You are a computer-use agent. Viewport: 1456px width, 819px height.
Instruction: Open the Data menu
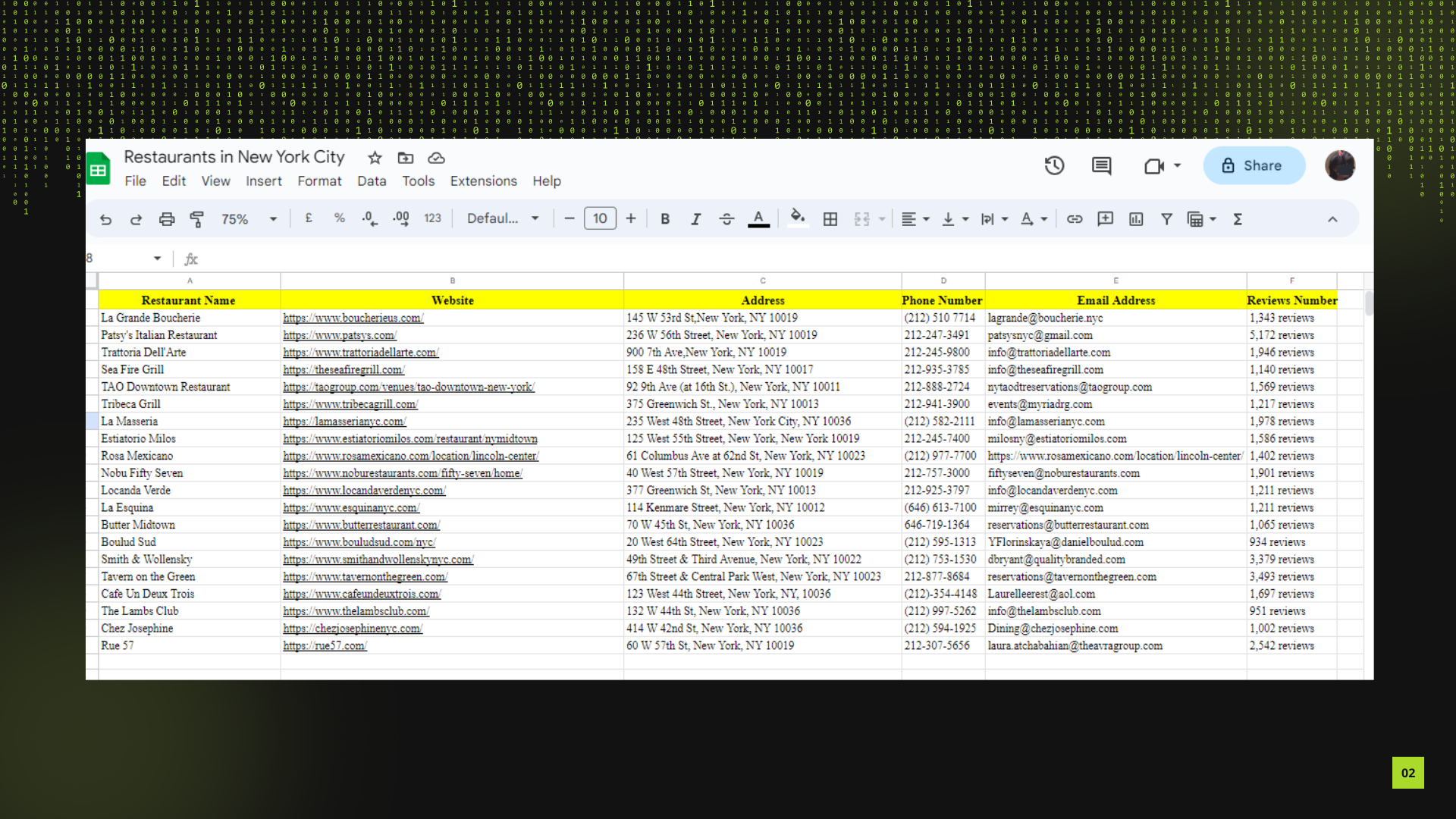pos(372,181)
